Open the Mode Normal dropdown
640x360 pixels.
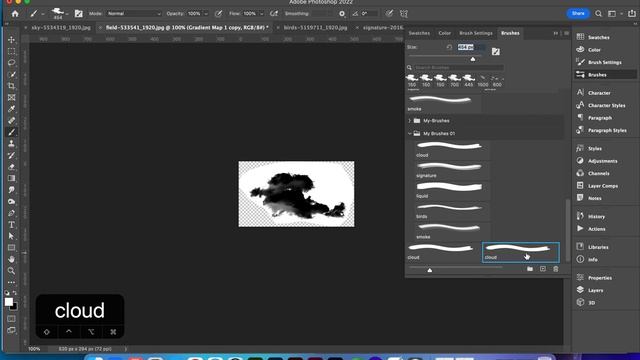tap(134, 13)
